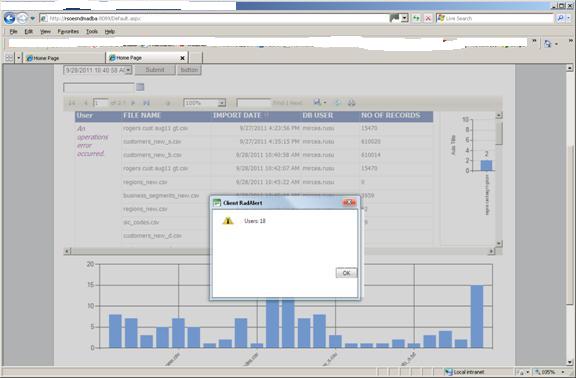
Task: Click the Submit button
Action: [155, 70]
